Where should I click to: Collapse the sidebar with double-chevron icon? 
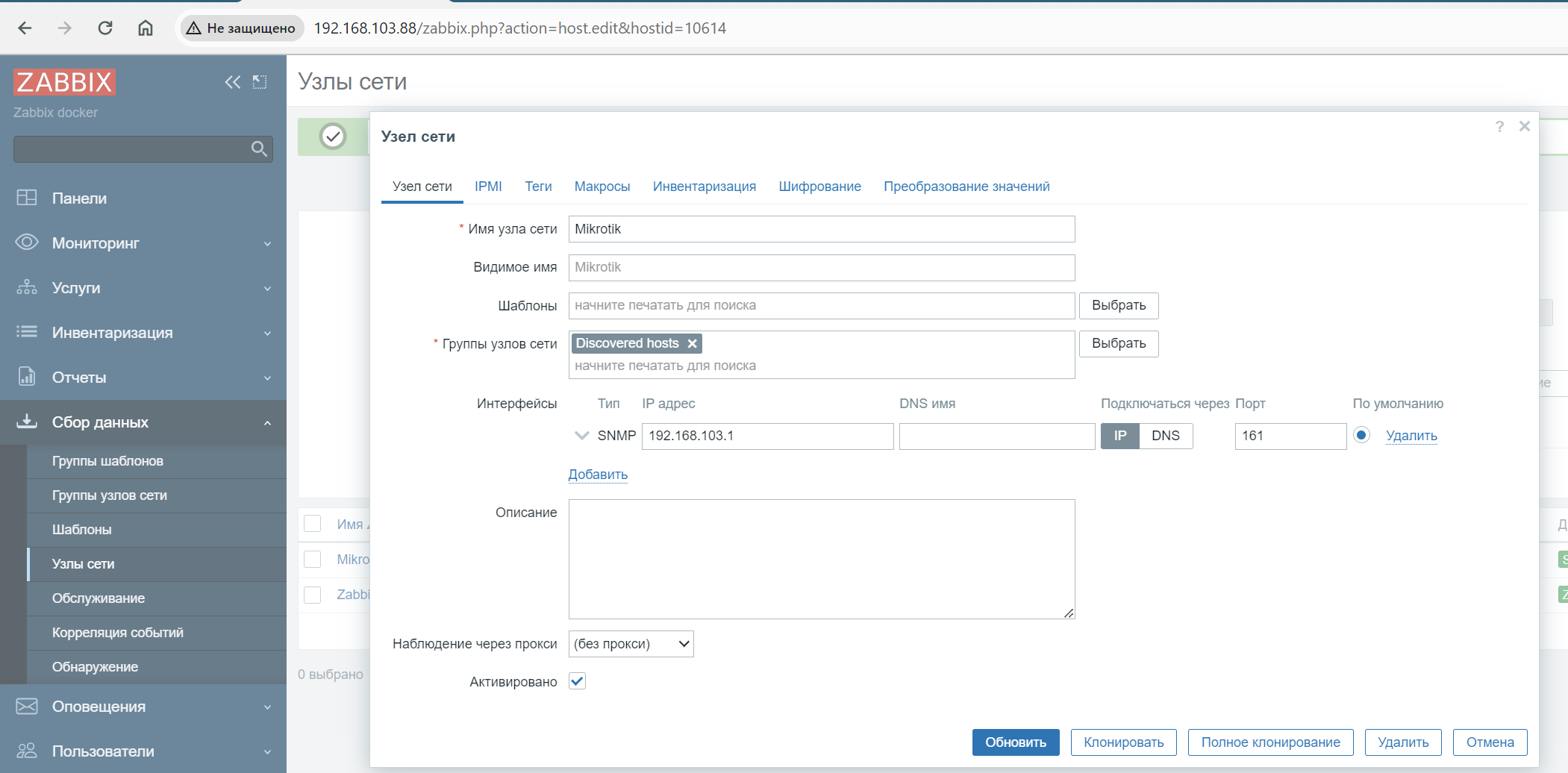point(232,82)
